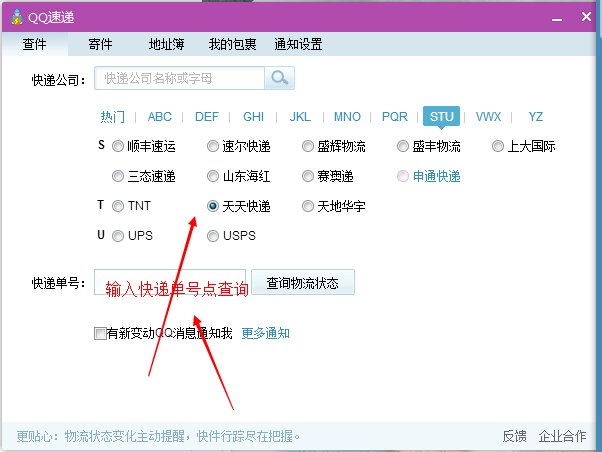This screenshot has height=452, width=602.
Task: Select the 热门 company filter
Action: tap(112, 116)
